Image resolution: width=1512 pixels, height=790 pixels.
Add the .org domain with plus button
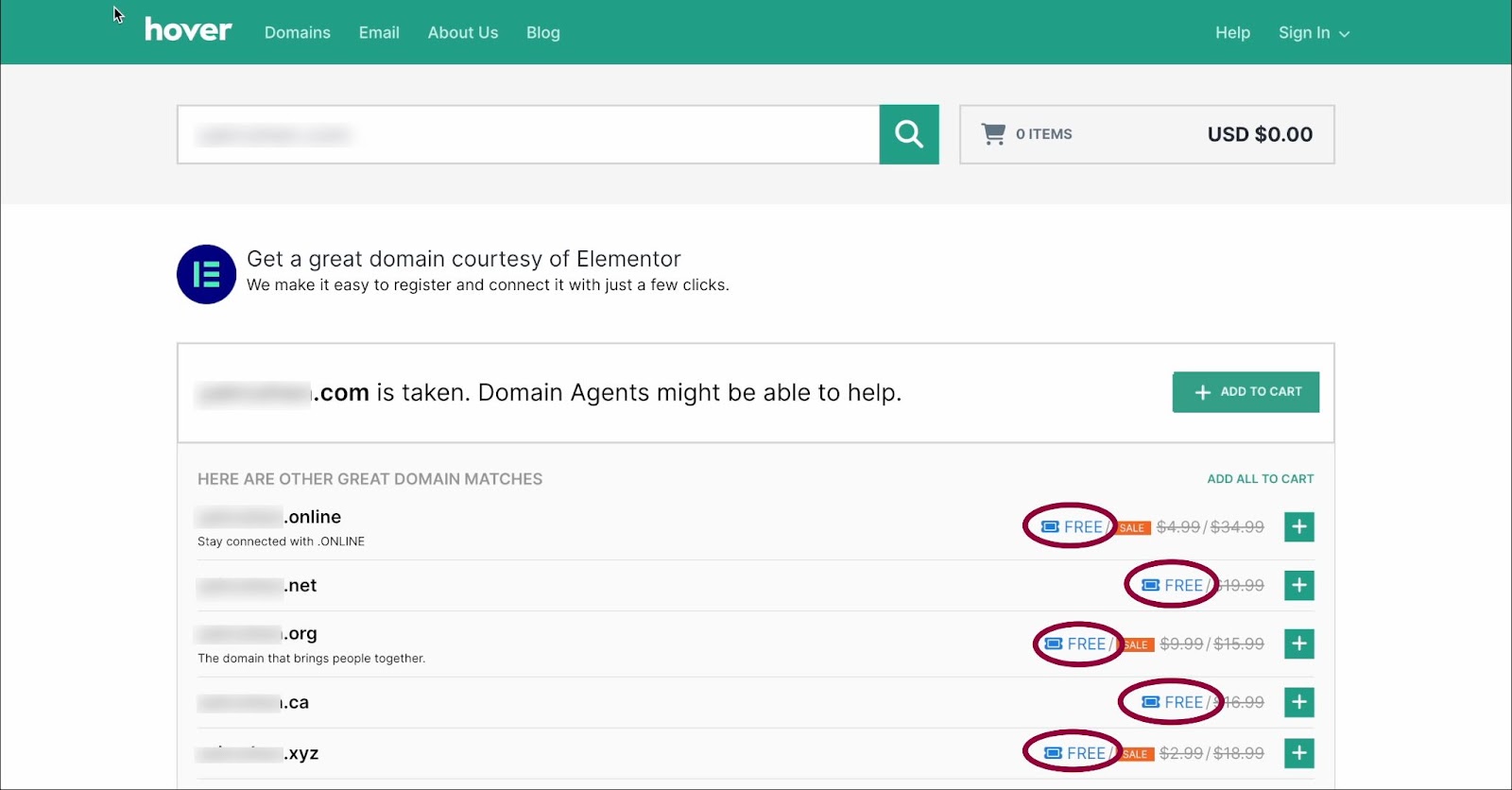pos(1299,644)
